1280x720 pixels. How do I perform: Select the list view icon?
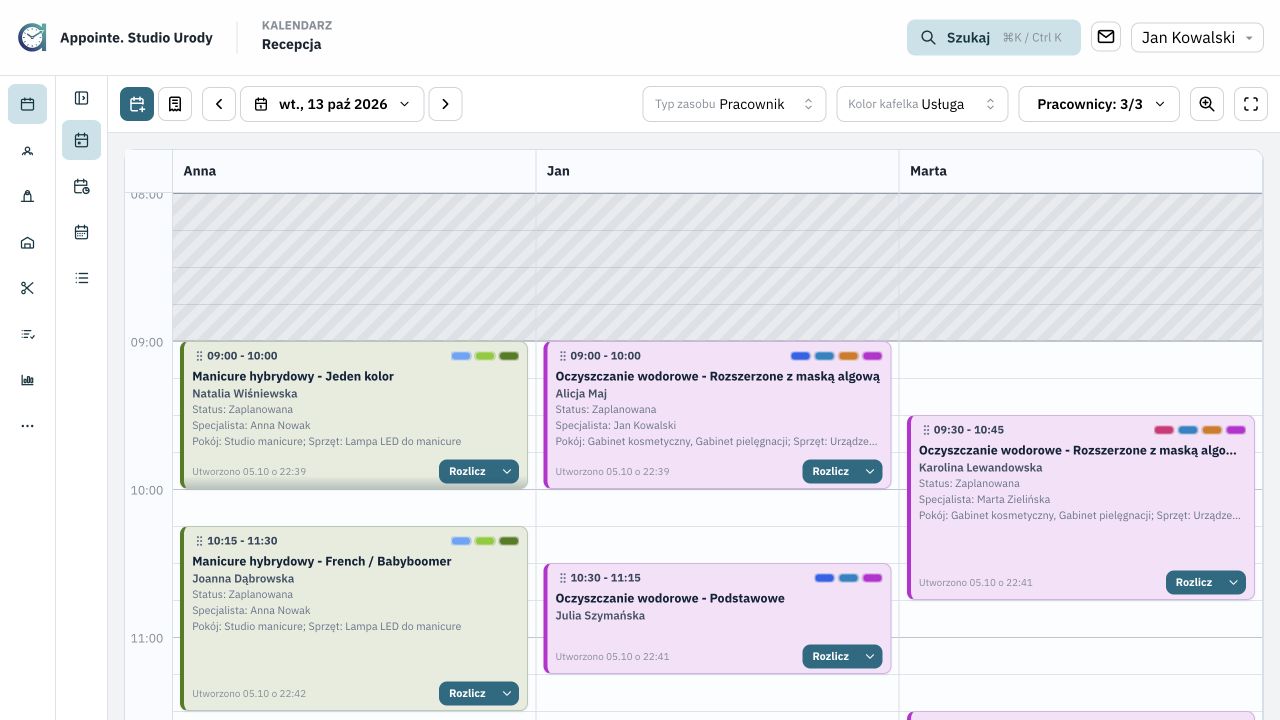(x=82, y=278)
